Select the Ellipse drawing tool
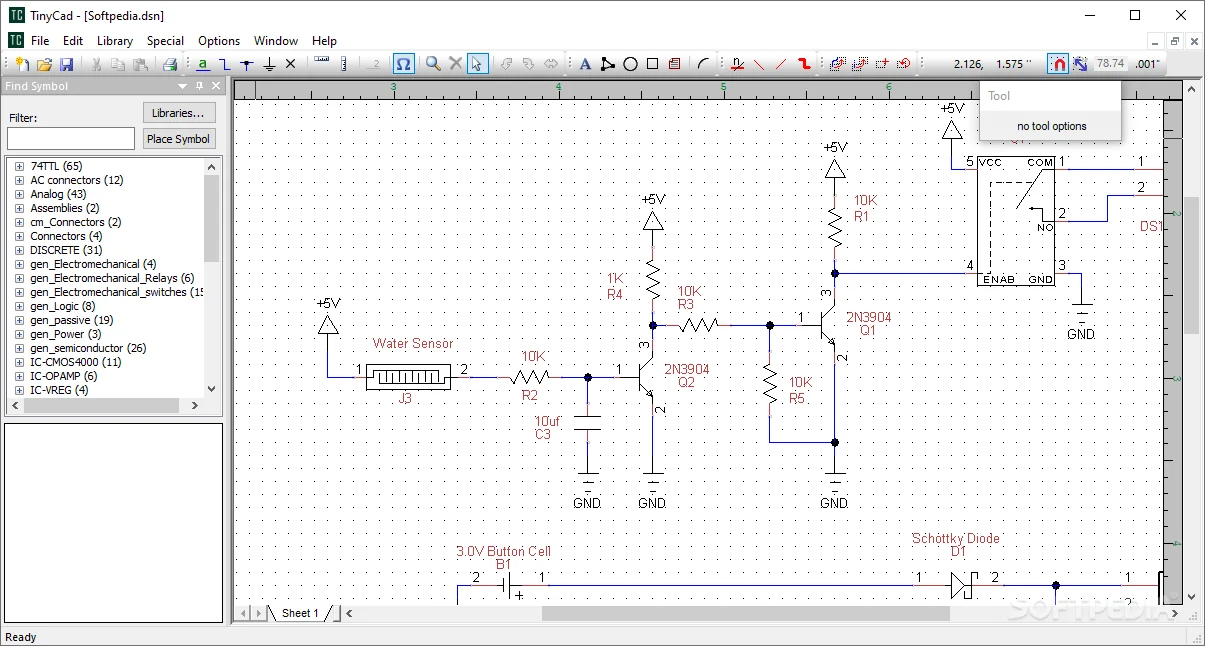 pos(630,63)
